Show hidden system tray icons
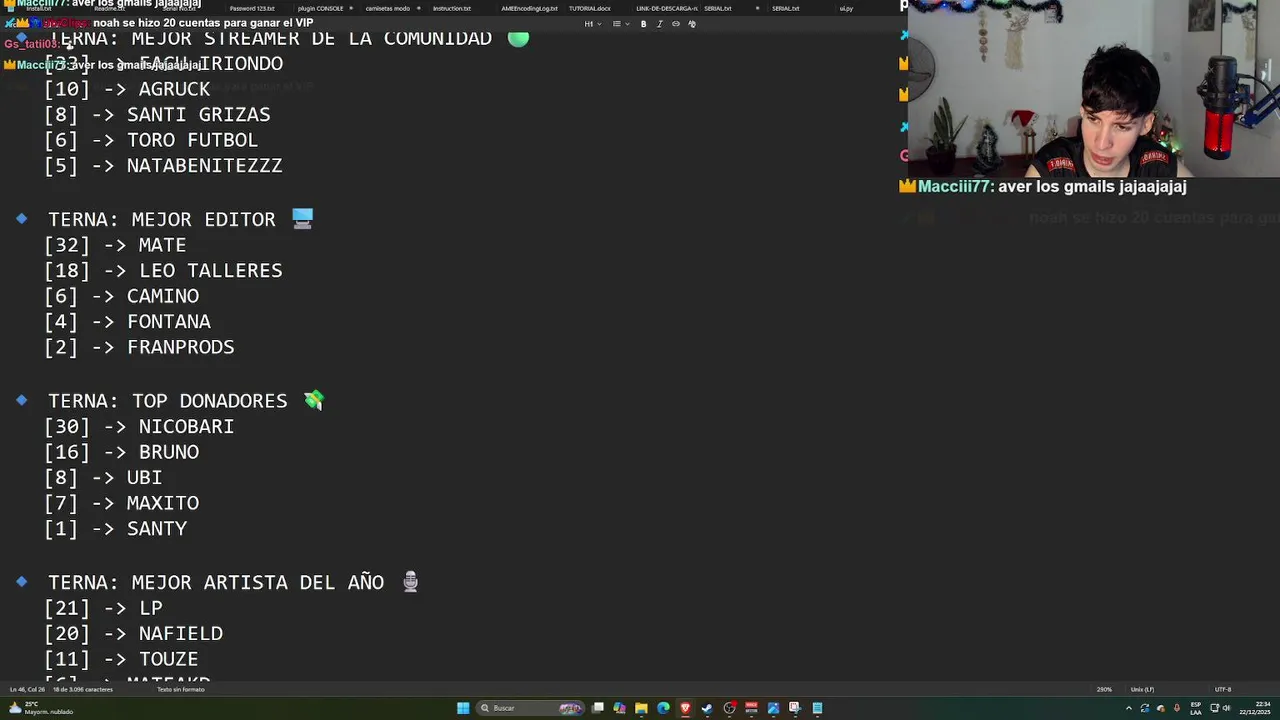 click(1129, 708)
